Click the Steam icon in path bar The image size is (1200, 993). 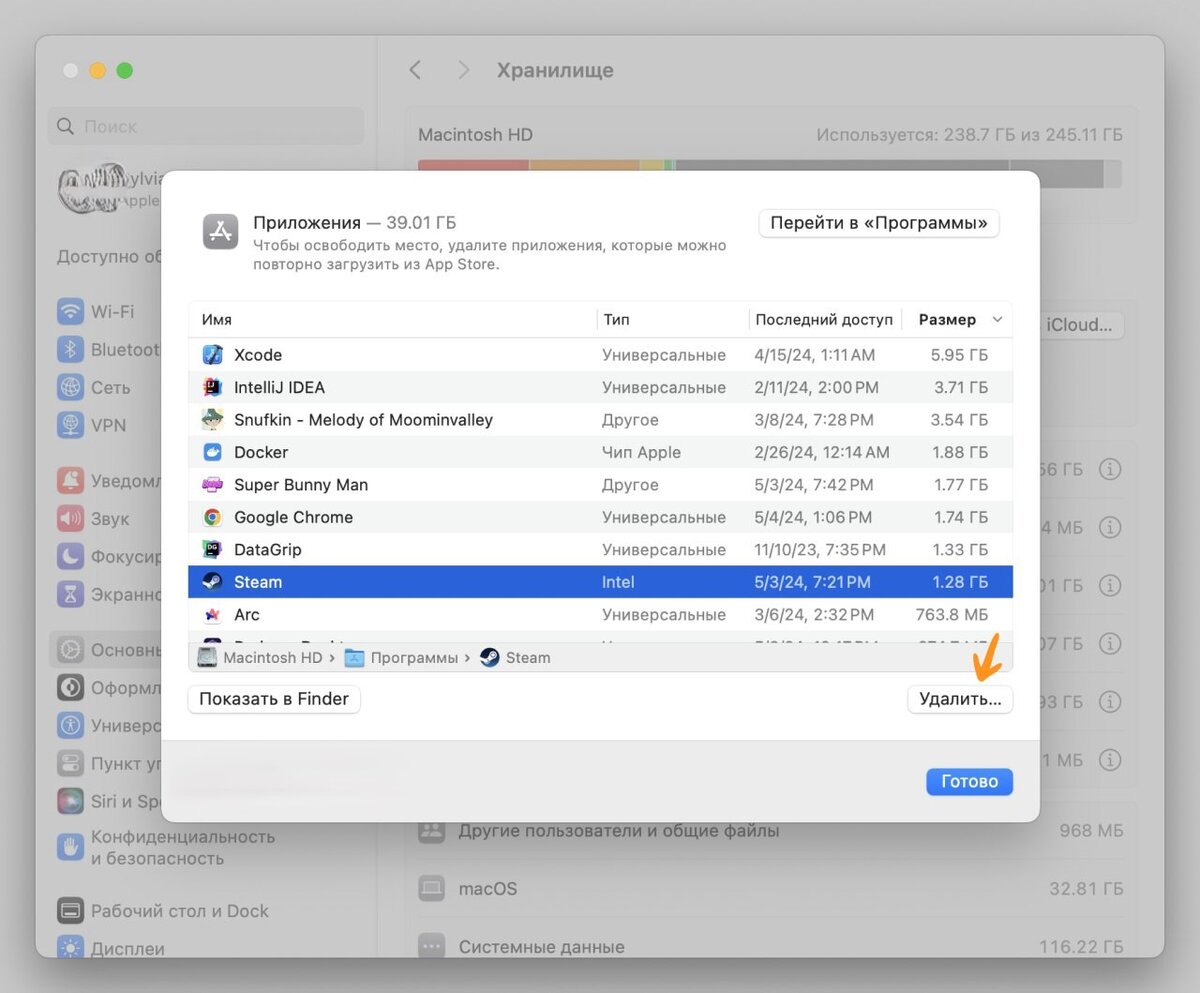[x=490, y=657]
